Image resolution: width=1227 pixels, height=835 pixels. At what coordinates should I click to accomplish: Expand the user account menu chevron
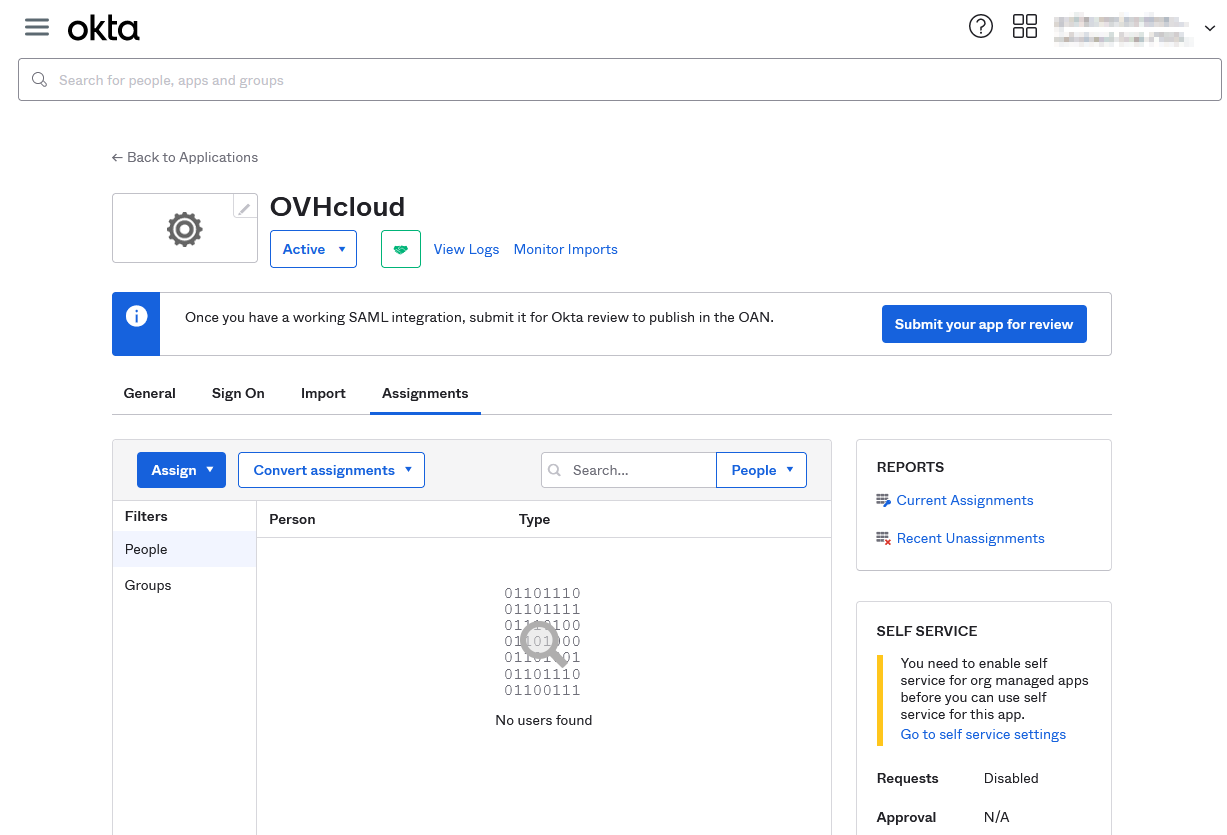click(1209, 29)
